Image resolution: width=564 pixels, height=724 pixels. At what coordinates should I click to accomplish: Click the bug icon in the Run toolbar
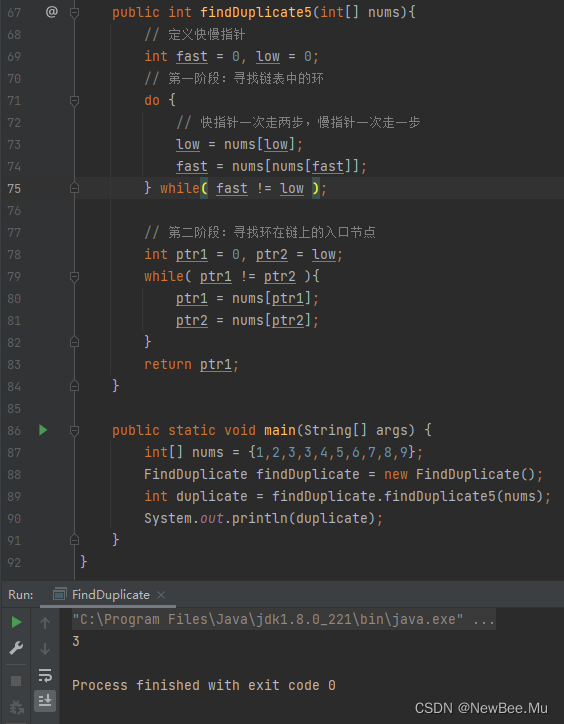tap(16, 707)
